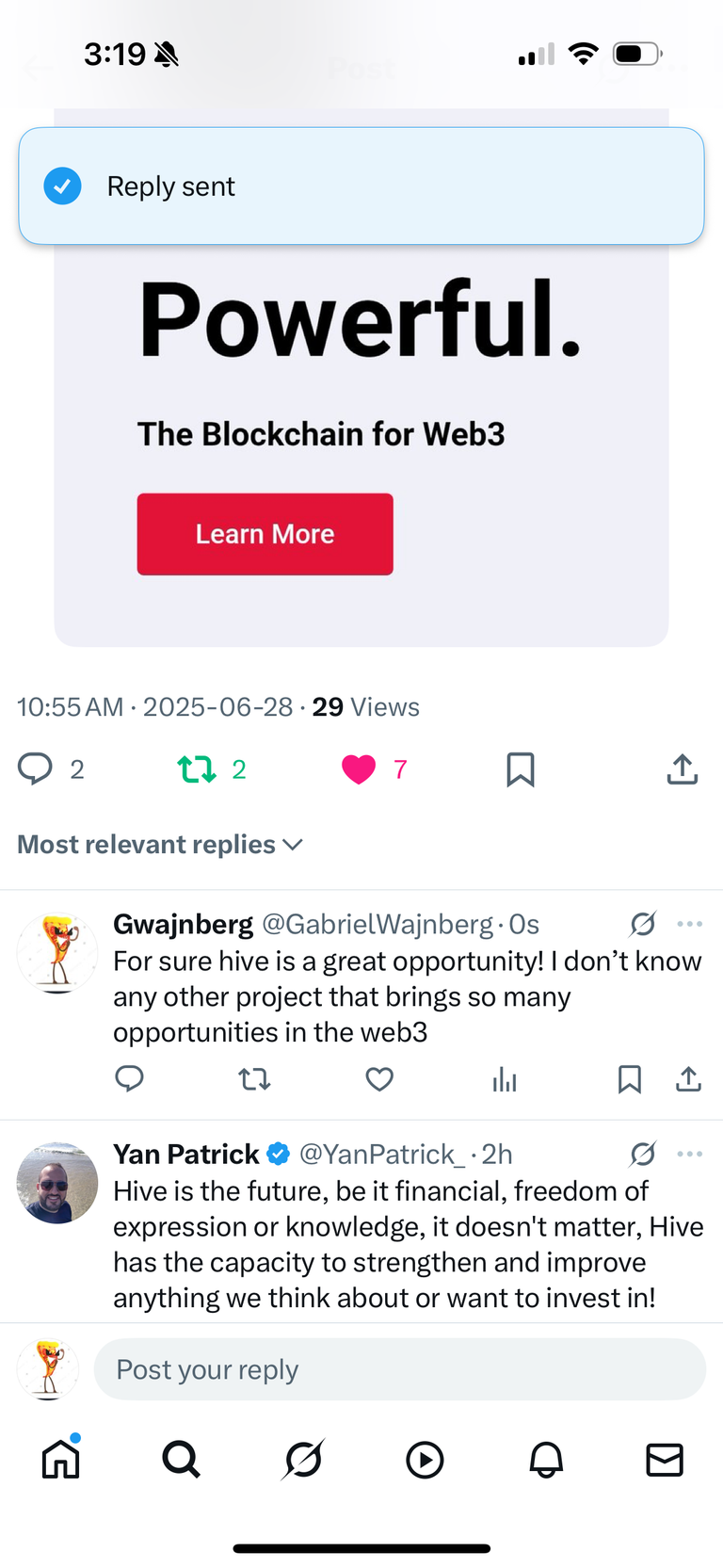Open Grok from the bottom navigation bar

[x=303, y=1460]
